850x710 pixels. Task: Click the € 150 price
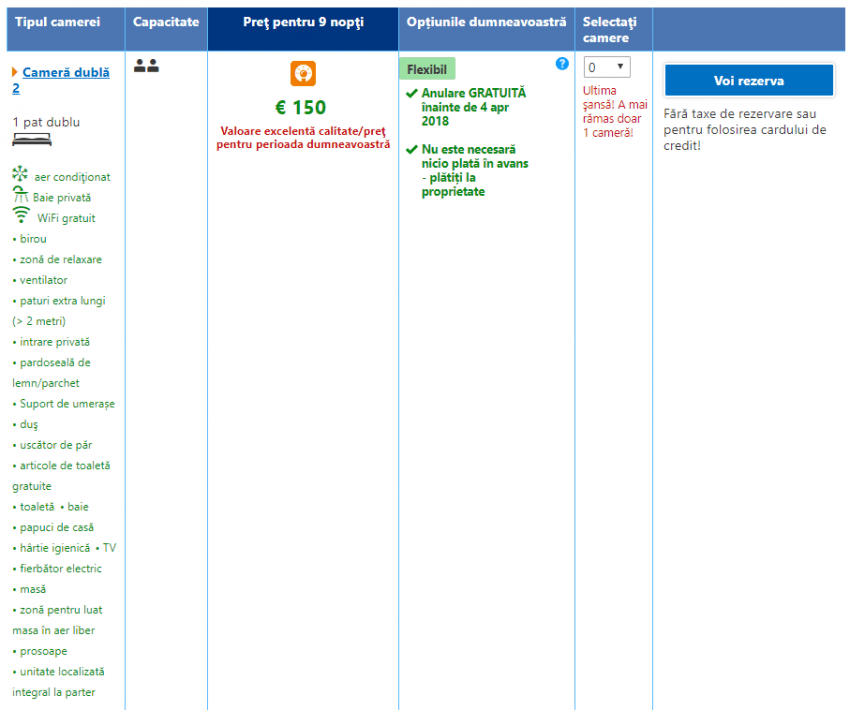click(x=301, y=108)
